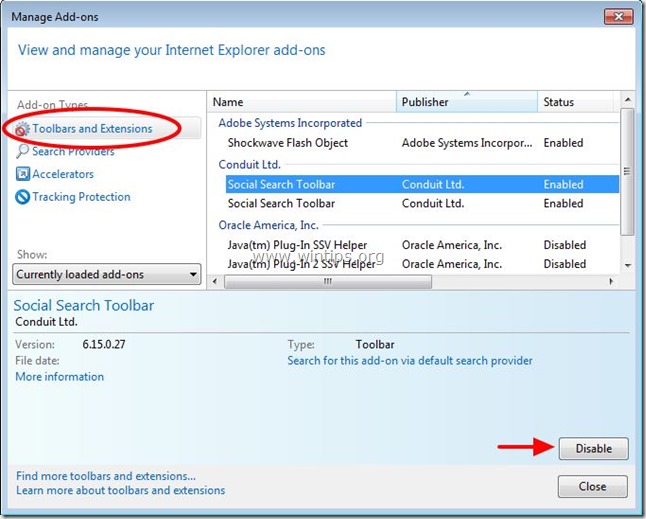Open the More information link
Viewport: 646px width, 519px height.
click(x=60, y=376)
